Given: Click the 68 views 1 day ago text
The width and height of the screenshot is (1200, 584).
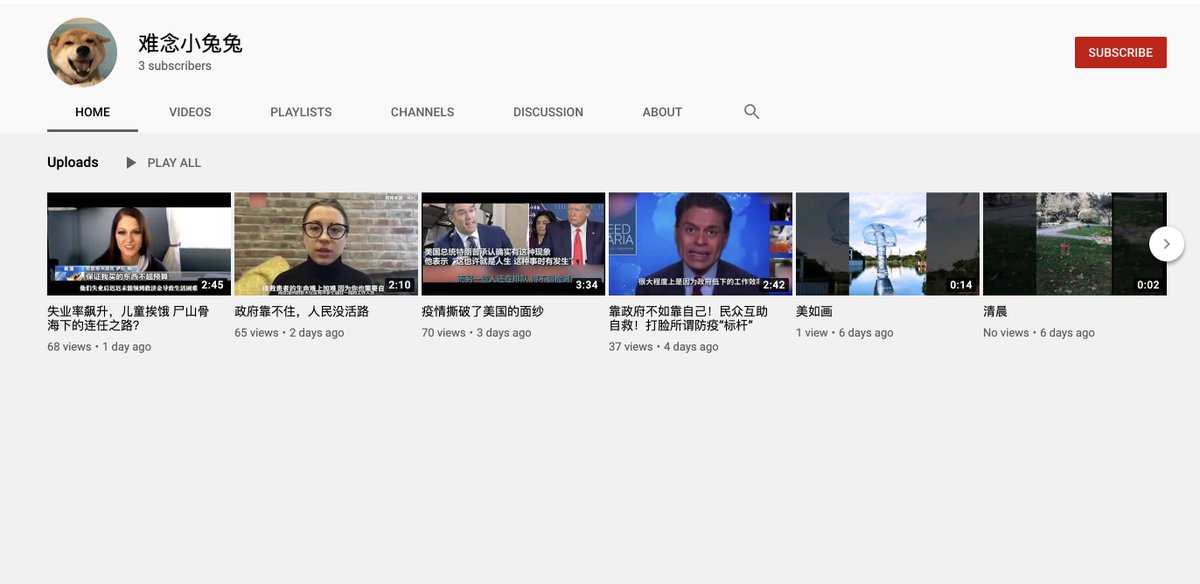Looking at the screenshot, I should pos(99,347).
